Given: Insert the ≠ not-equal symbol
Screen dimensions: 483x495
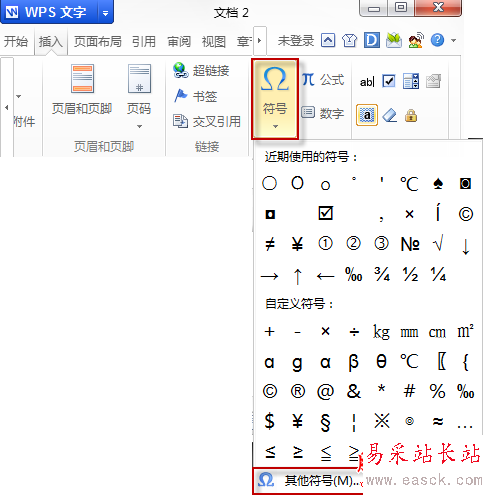Looking at the screenshot, I should (x=270, y=244).
